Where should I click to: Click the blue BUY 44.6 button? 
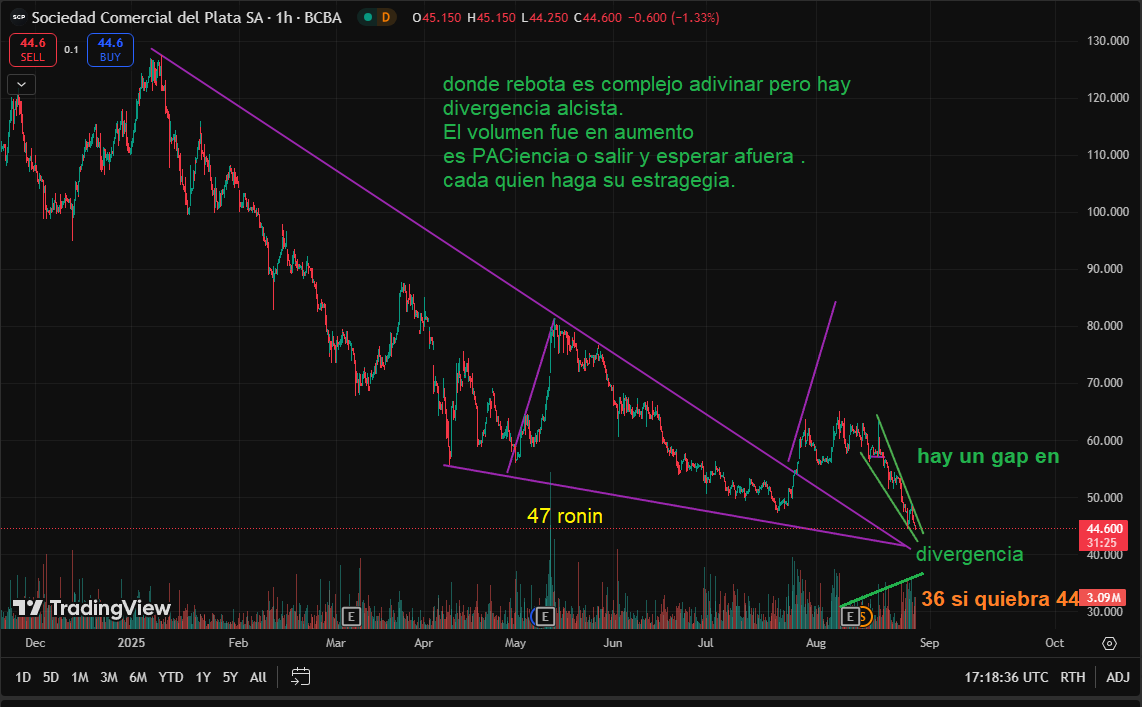(110, 50)
